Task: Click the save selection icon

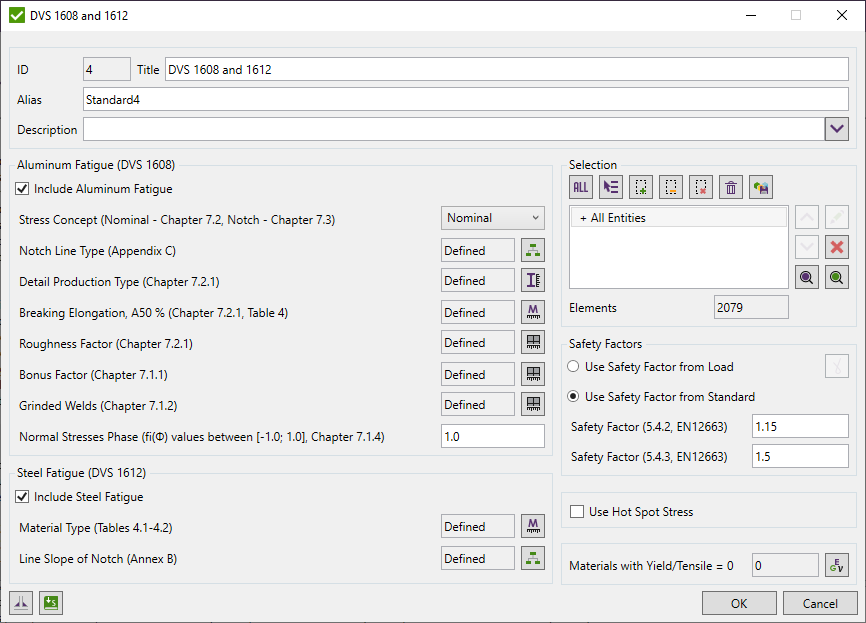Action: click(x=760, y=186)
